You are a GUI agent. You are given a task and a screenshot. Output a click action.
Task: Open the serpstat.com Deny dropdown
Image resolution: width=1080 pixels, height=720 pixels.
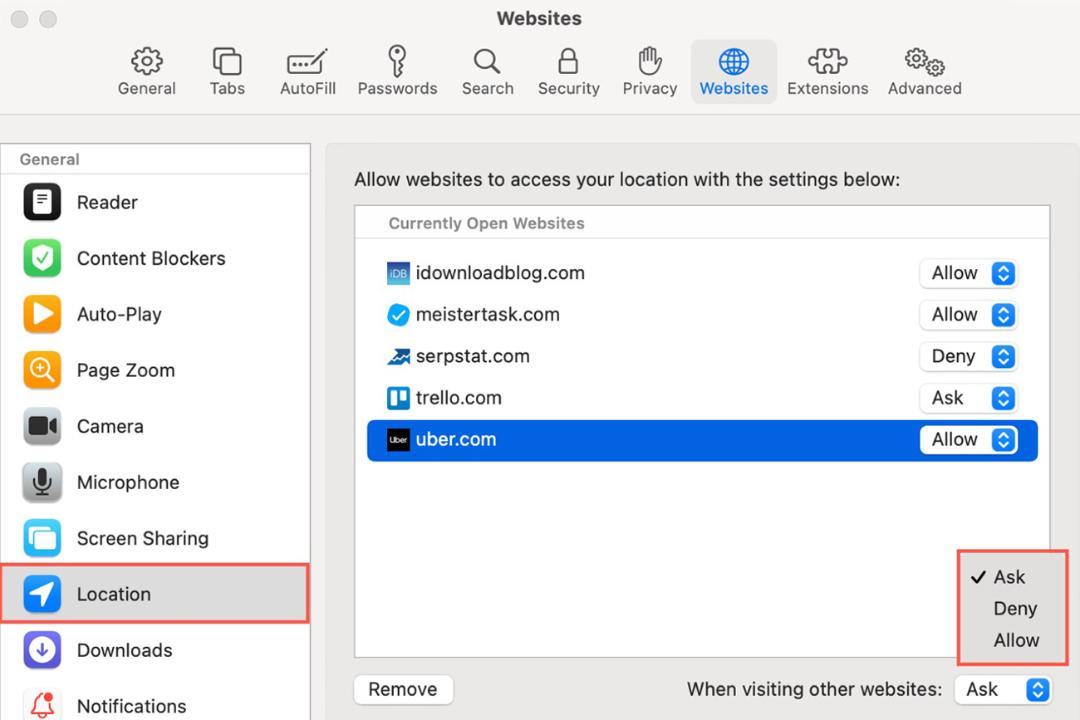968,356
